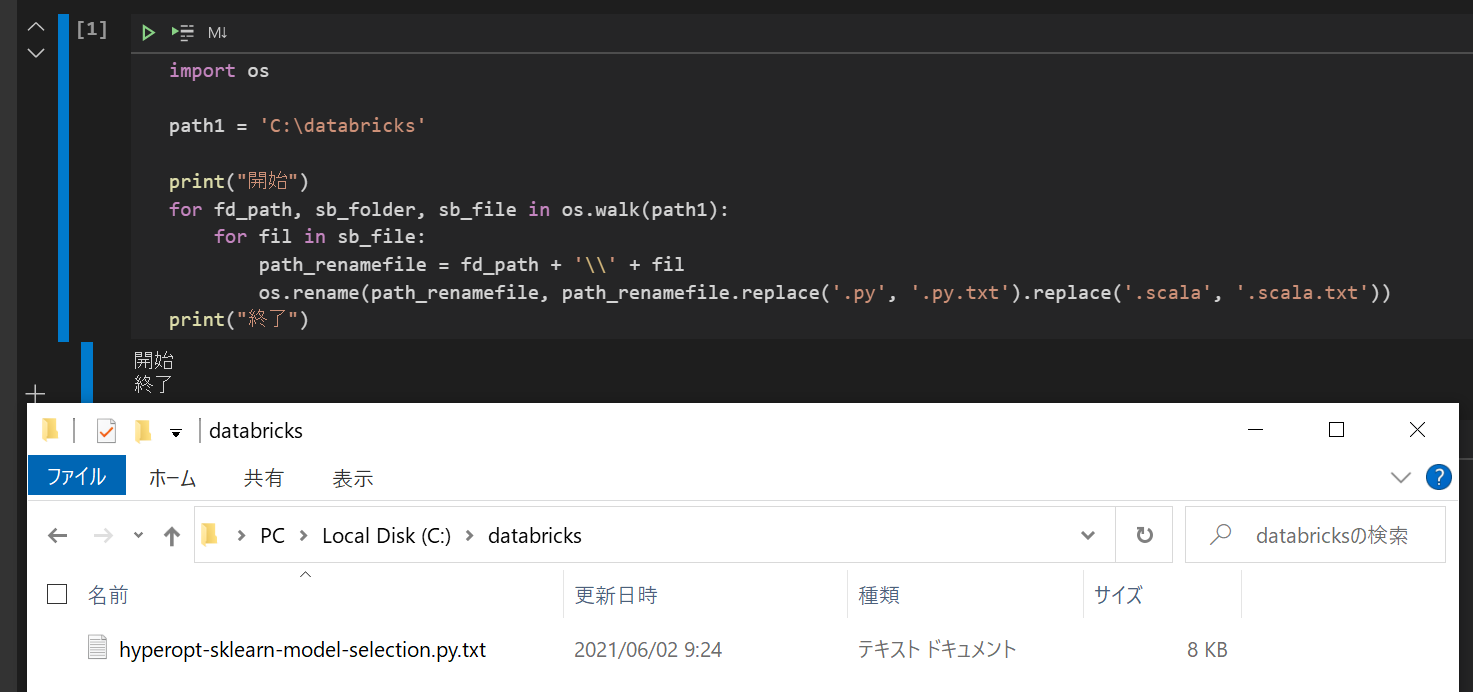Click New folder quick access icon
This screenshot has height=692, width=1473.
click(x=143, y=431)
